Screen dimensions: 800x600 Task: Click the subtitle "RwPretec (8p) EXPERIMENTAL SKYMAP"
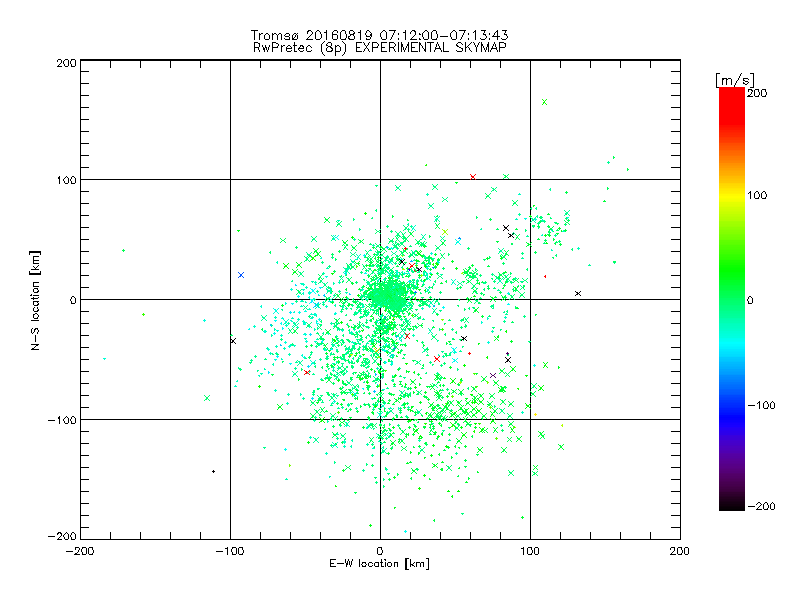[x=380, y=48]
